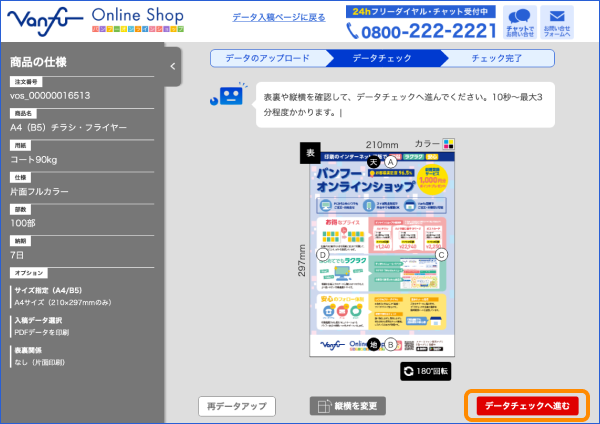The image size is (600, 424).
Task: Click the flyer preview thumbnail
Action: (x=382, y=254)
